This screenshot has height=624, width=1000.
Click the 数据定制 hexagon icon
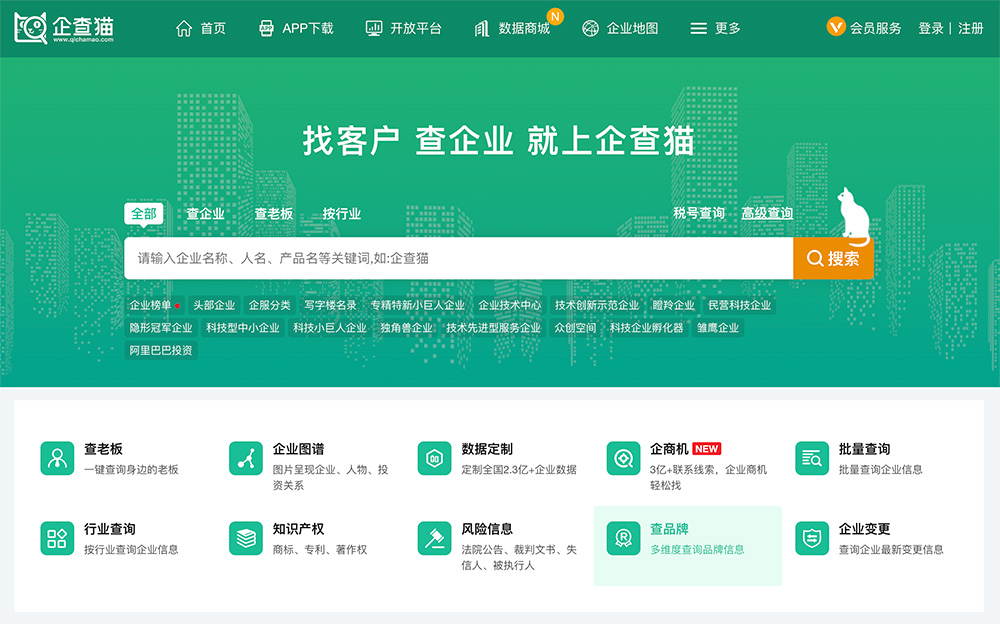[433, 460]
